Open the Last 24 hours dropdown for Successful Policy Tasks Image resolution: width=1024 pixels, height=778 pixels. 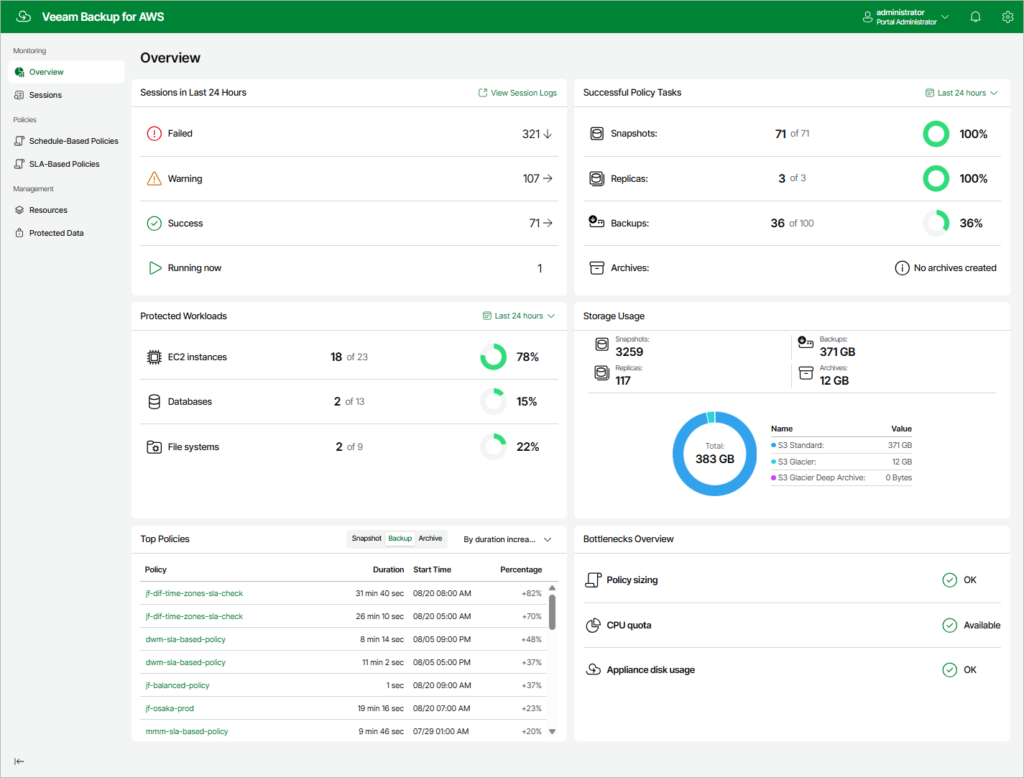(960, 92)
